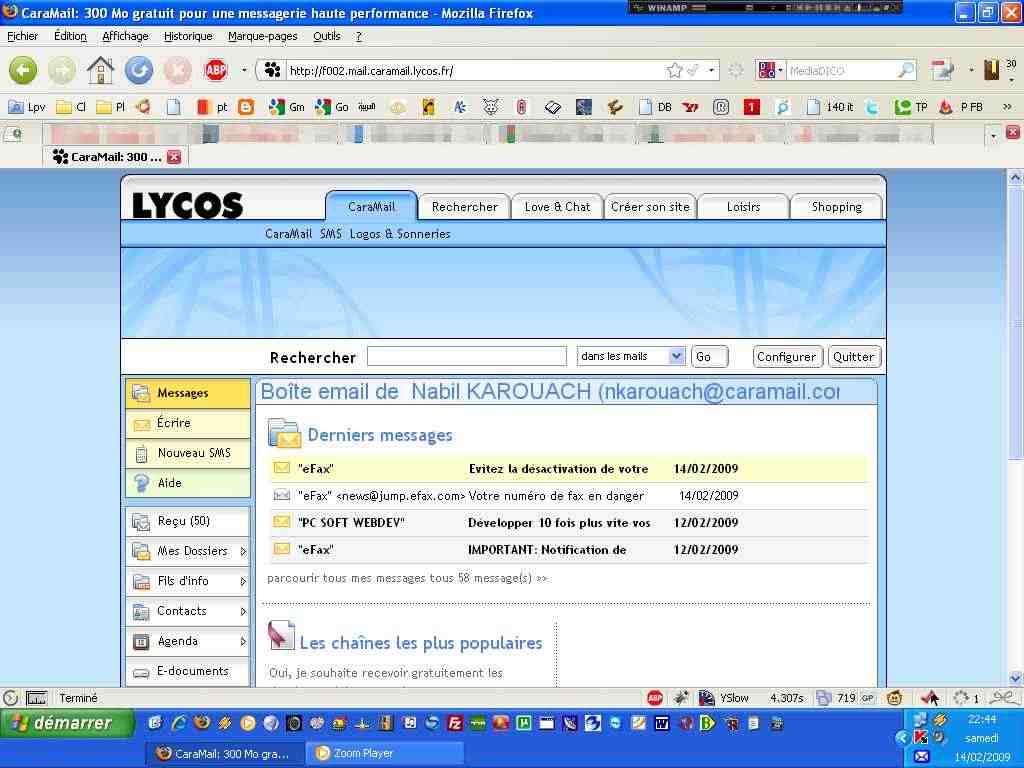This screenshot has width=1024, height=768.
Task: Open the 140 it bookmark
Action: (x=830, y=106)
